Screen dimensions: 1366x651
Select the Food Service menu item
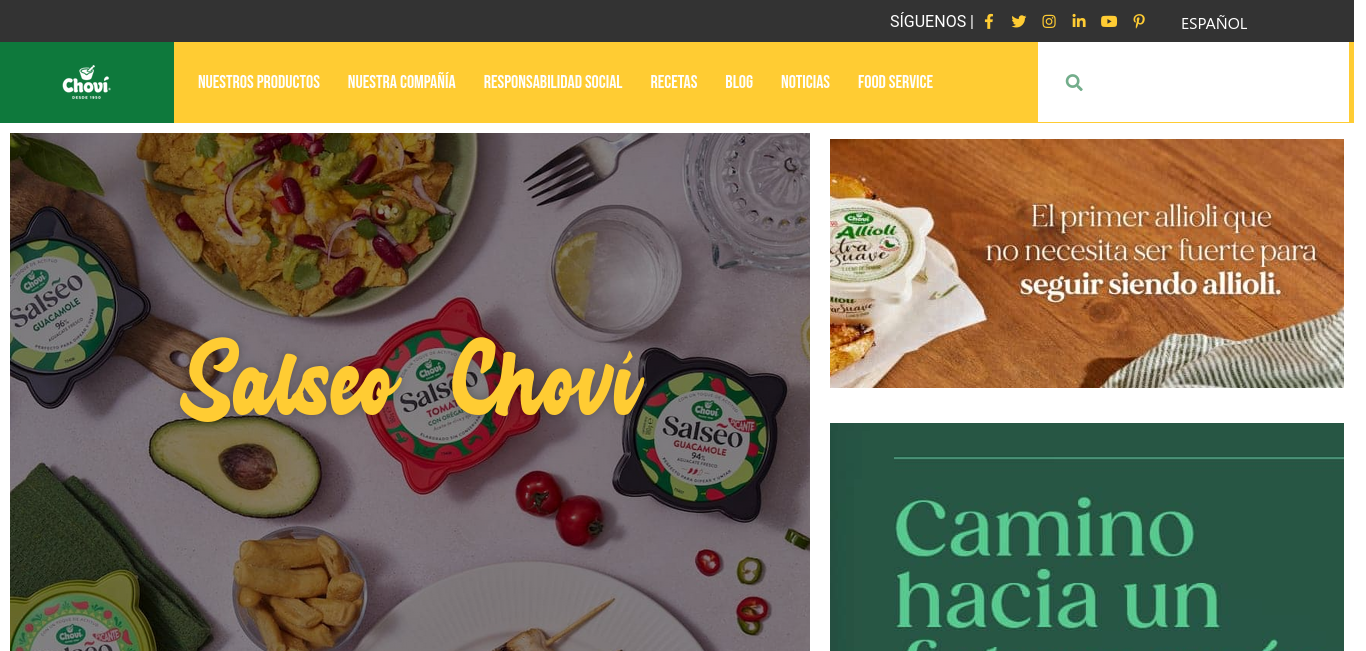[895, 82]
